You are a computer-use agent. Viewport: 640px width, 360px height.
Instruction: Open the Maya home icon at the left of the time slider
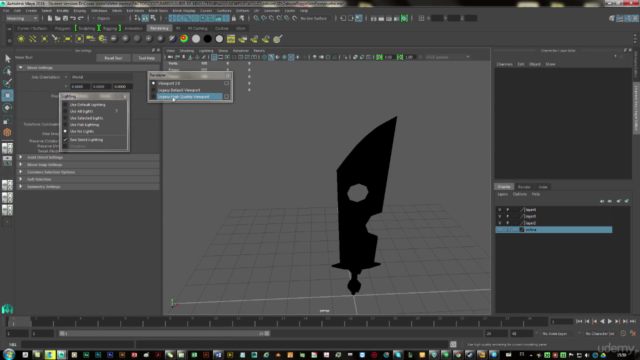7,309
